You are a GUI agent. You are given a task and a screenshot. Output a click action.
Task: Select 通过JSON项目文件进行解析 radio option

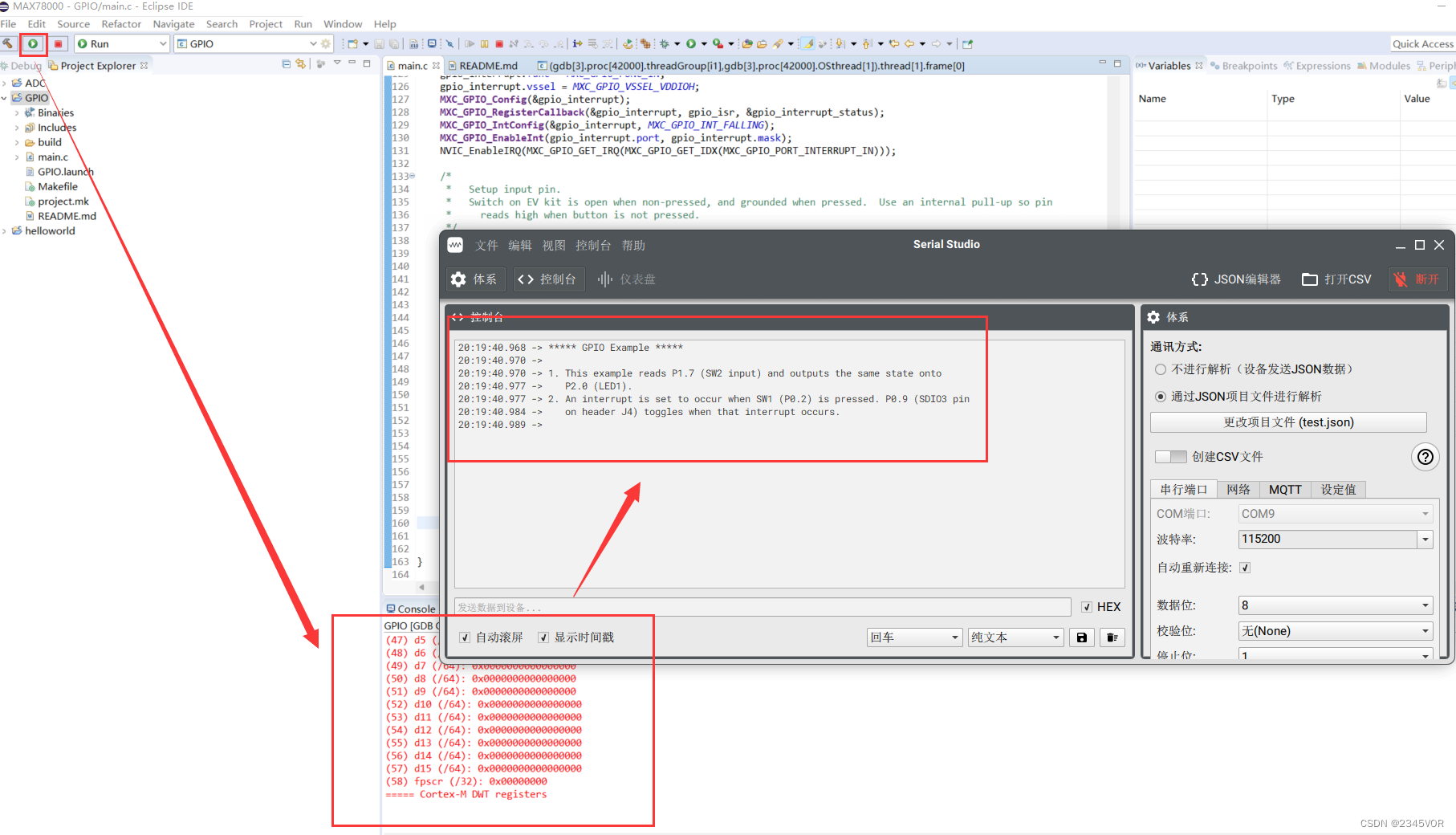click(1161, 397)
